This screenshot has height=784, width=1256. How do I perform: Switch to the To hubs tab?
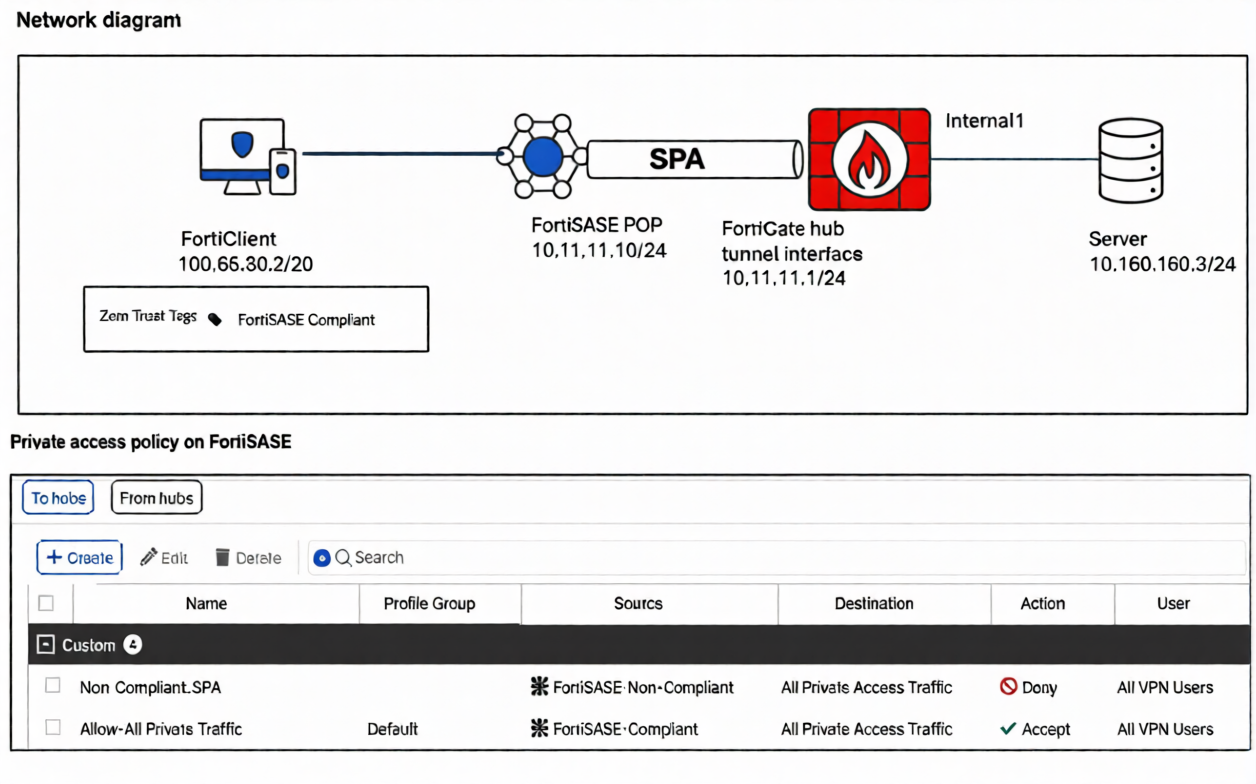pyautogui.click(x=58, y=497)
